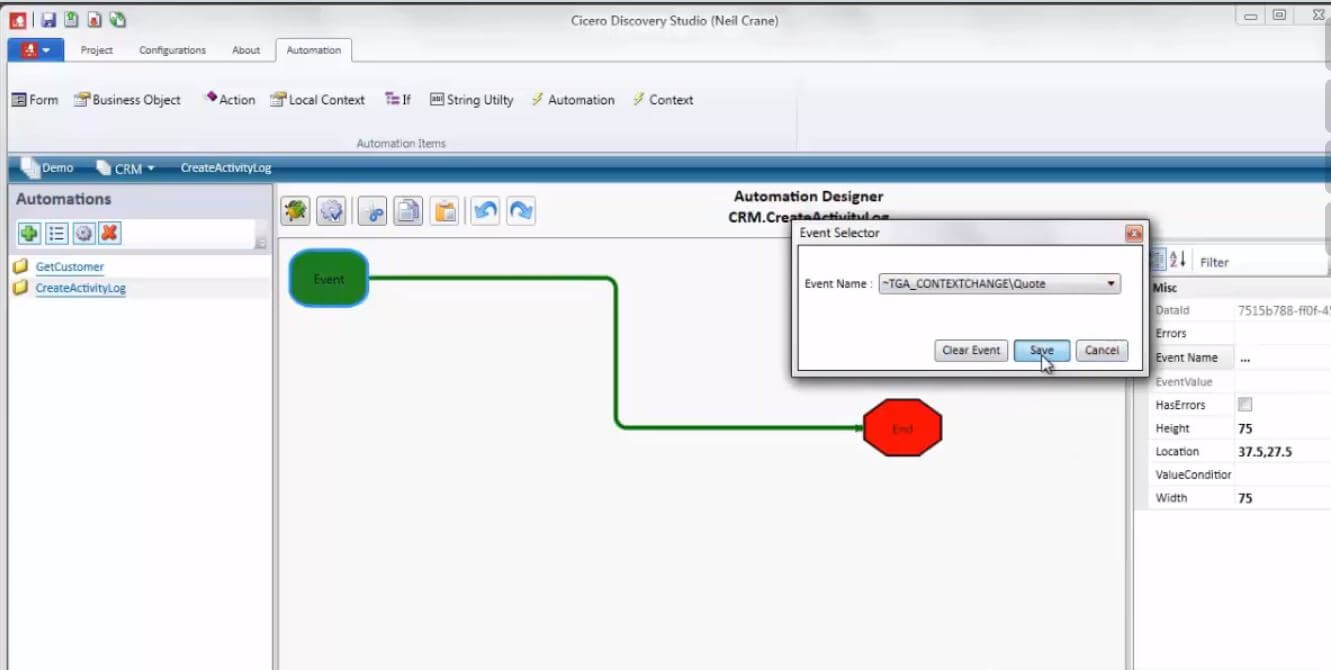Image resolution: width=1331 pixels, height=670 pixels.
Task: Toggle the HasErrors checkbox
Action: pyautogui.click(x=1245, y=405)
